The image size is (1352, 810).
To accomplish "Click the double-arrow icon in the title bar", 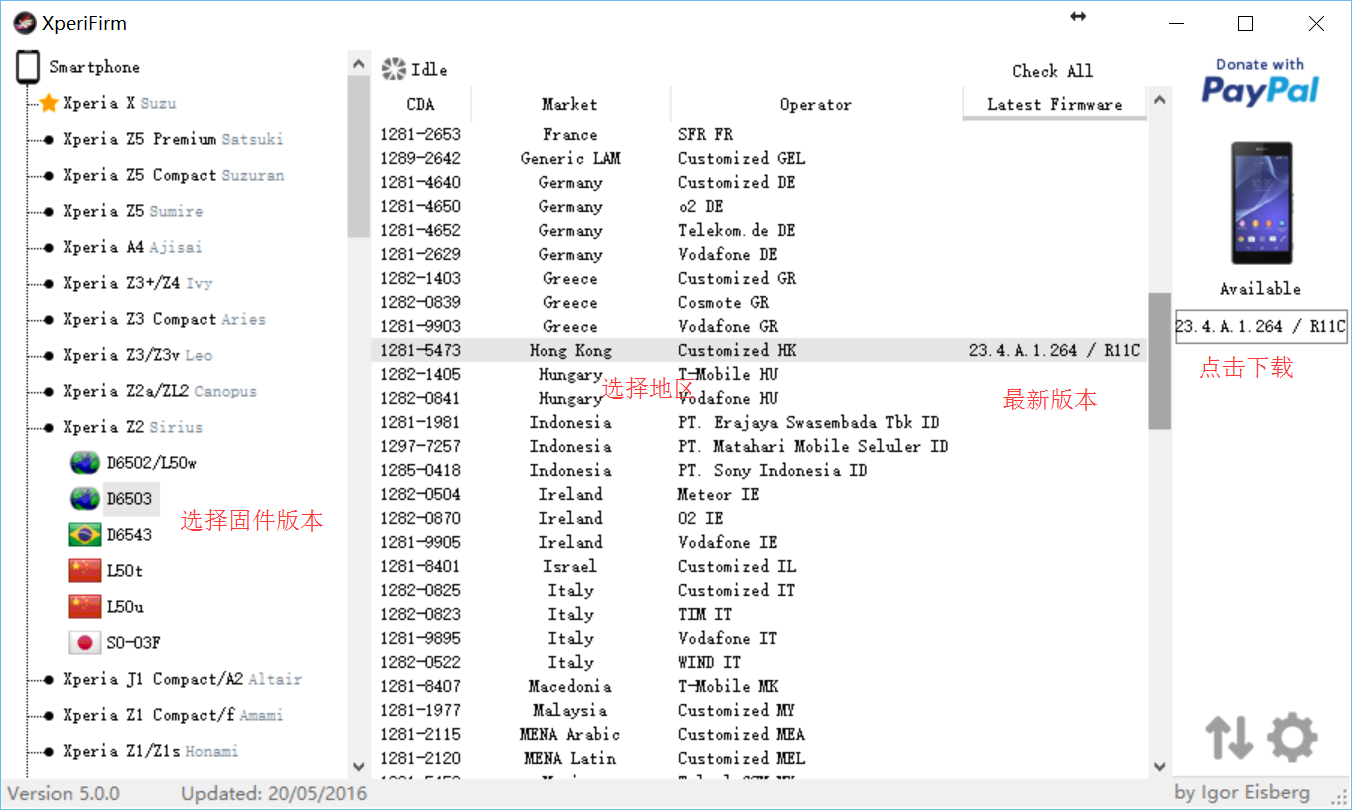I will pos(1078,16).
